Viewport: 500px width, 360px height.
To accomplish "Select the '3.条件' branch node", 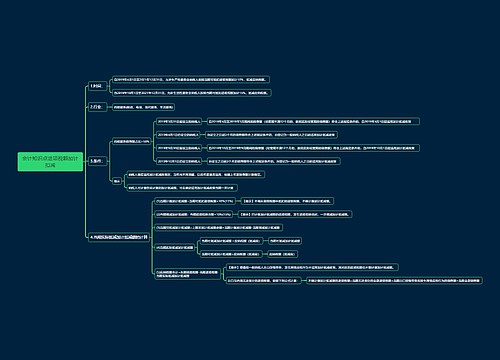I will pos(97,161).
